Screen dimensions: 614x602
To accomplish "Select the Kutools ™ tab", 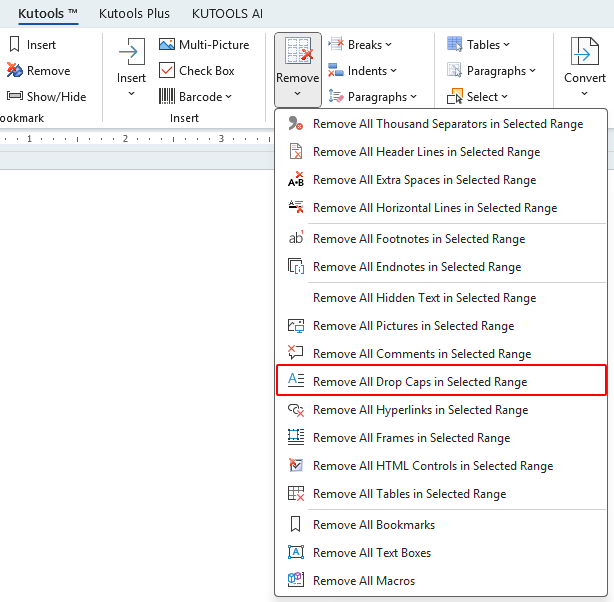I will tap(48, 13).
